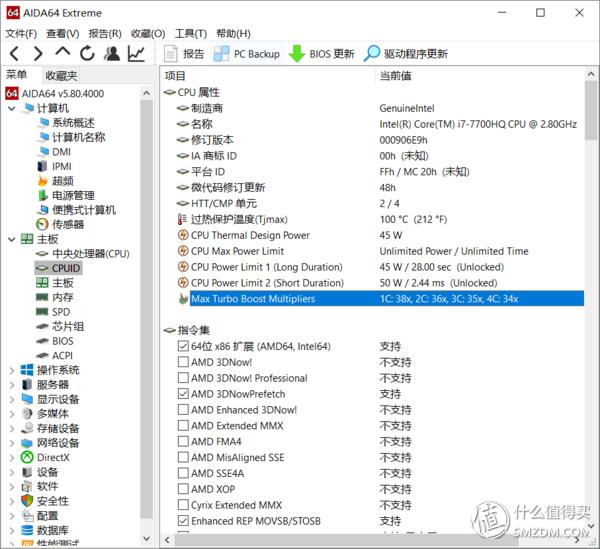Viewport: 600px width, 549px height.
Task: Select the 安全性 shield item
Action: point(45,501)
